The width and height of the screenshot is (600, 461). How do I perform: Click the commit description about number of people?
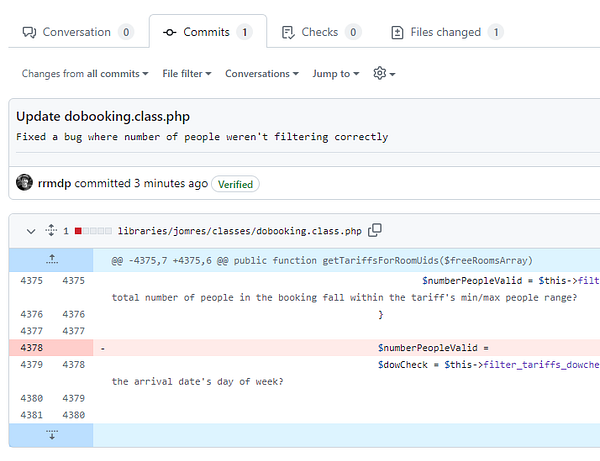[202, 137]
